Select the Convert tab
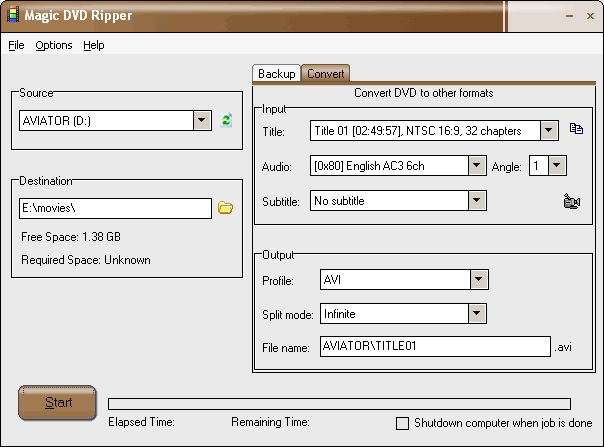Viewport: 604px width, 447px height. point(325,74)
